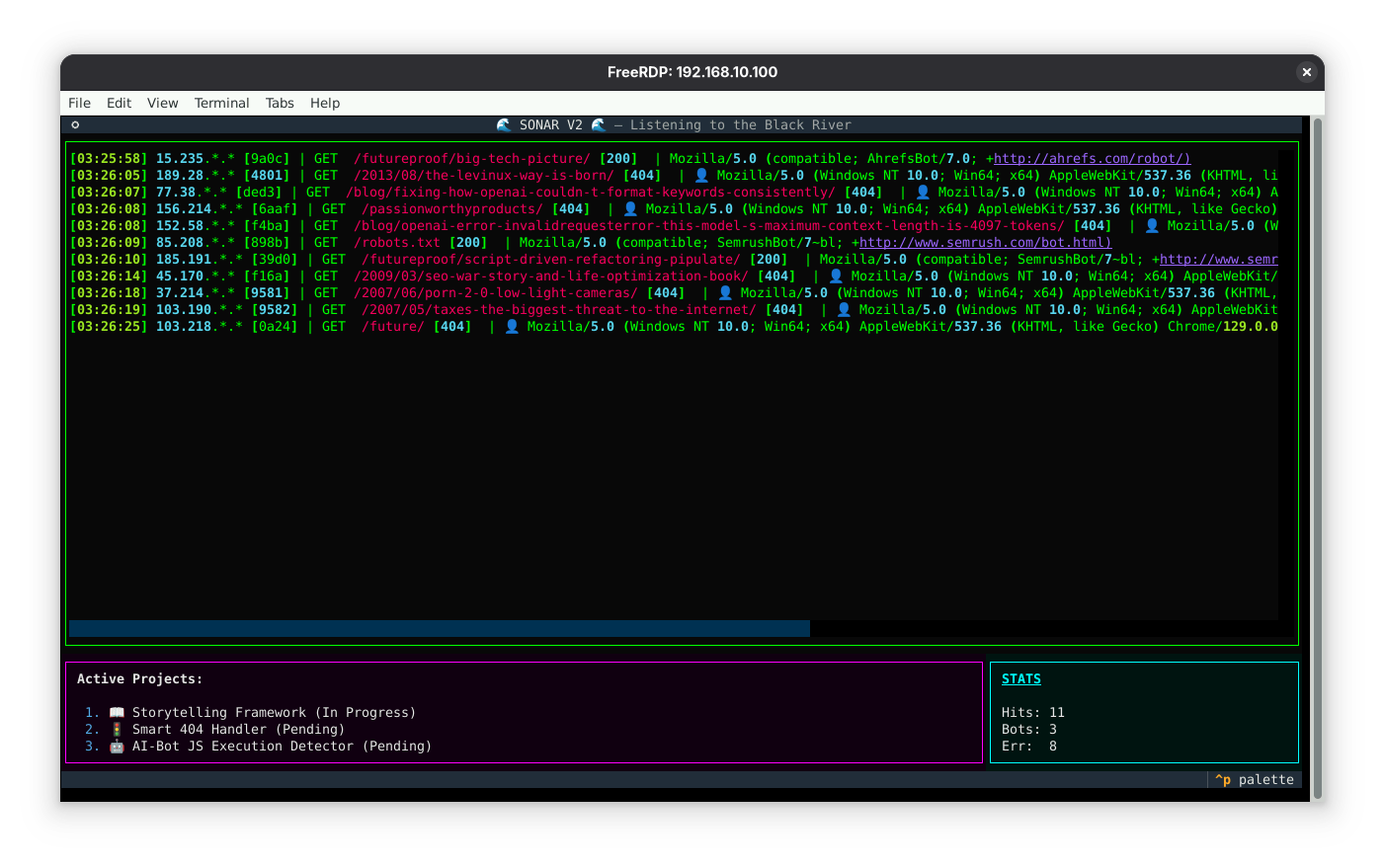Open the View menu
Screen dimensions: 1385x868
pos(163,103)
